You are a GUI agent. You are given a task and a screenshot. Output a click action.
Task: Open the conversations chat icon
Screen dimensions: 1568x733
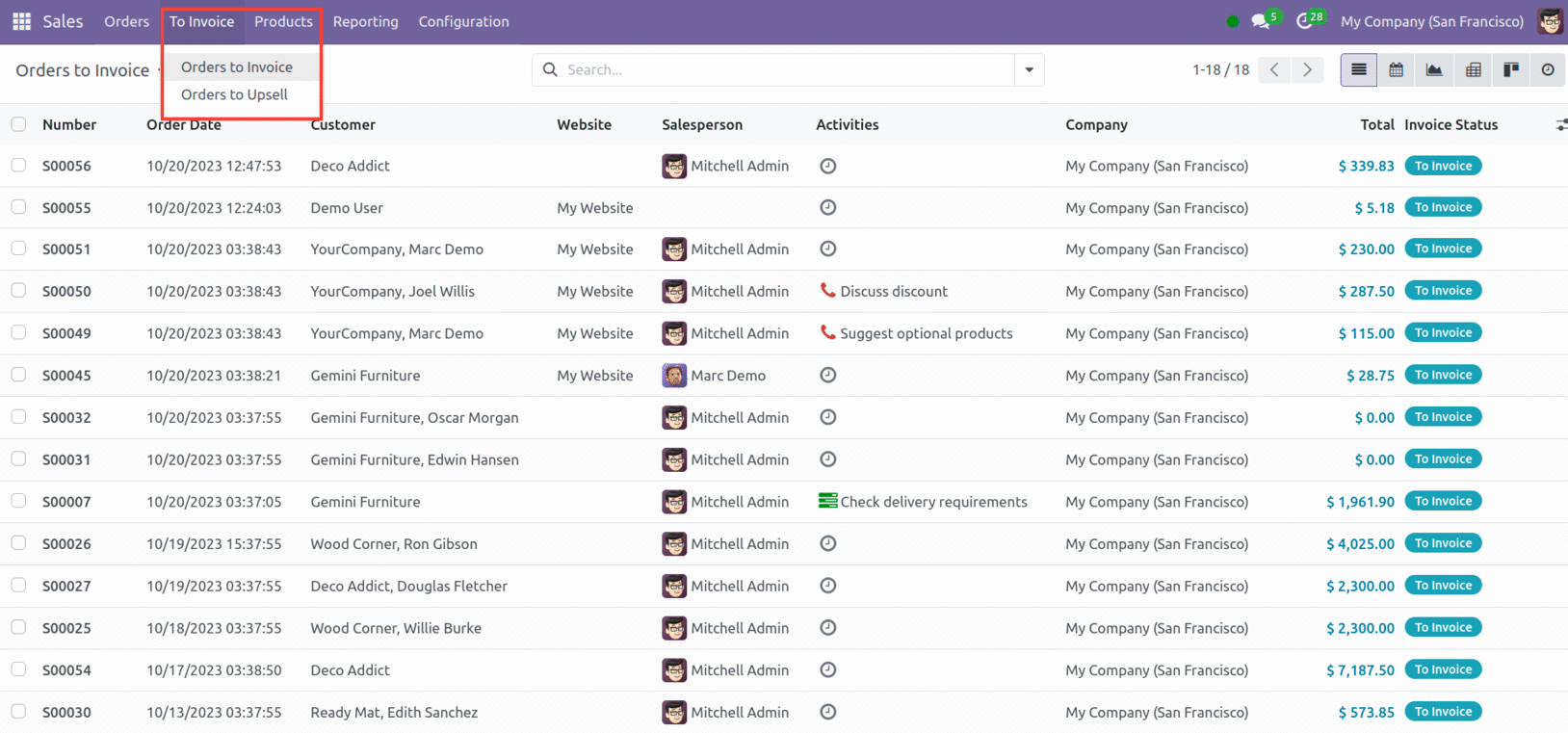1261,21
